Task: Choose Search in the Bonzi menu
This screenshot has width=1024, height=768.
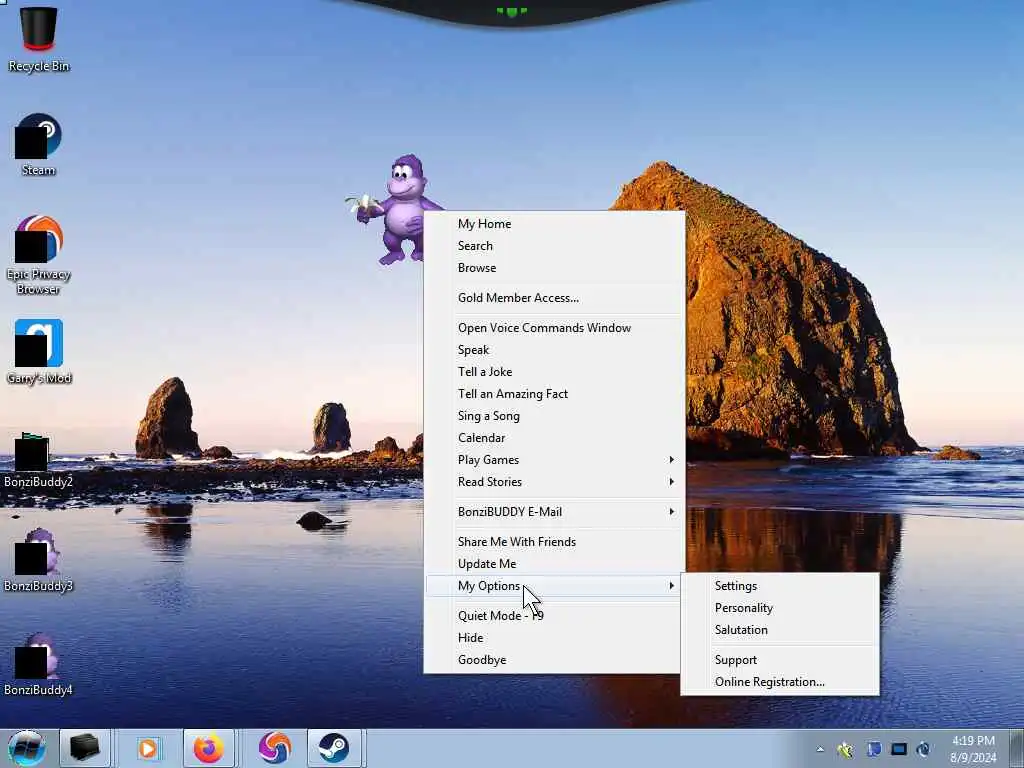Action: [552, 246]
